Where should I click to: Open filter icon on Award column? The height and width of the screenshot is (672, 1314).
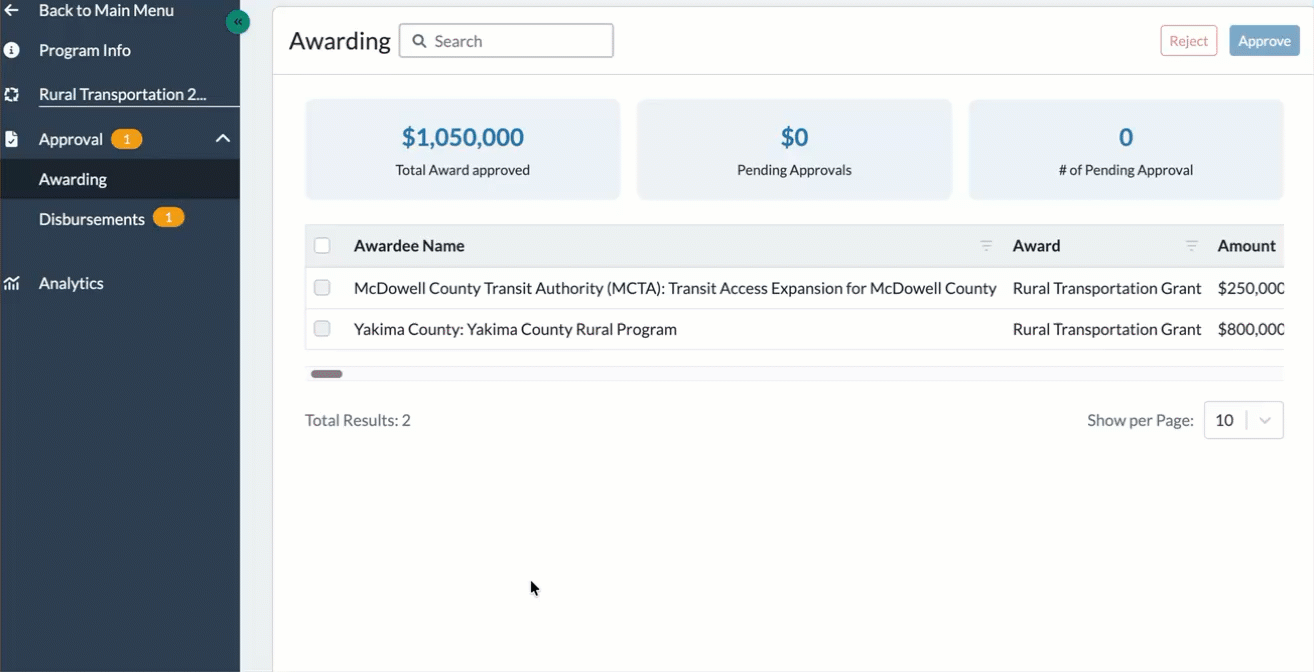coord(1191,246)
